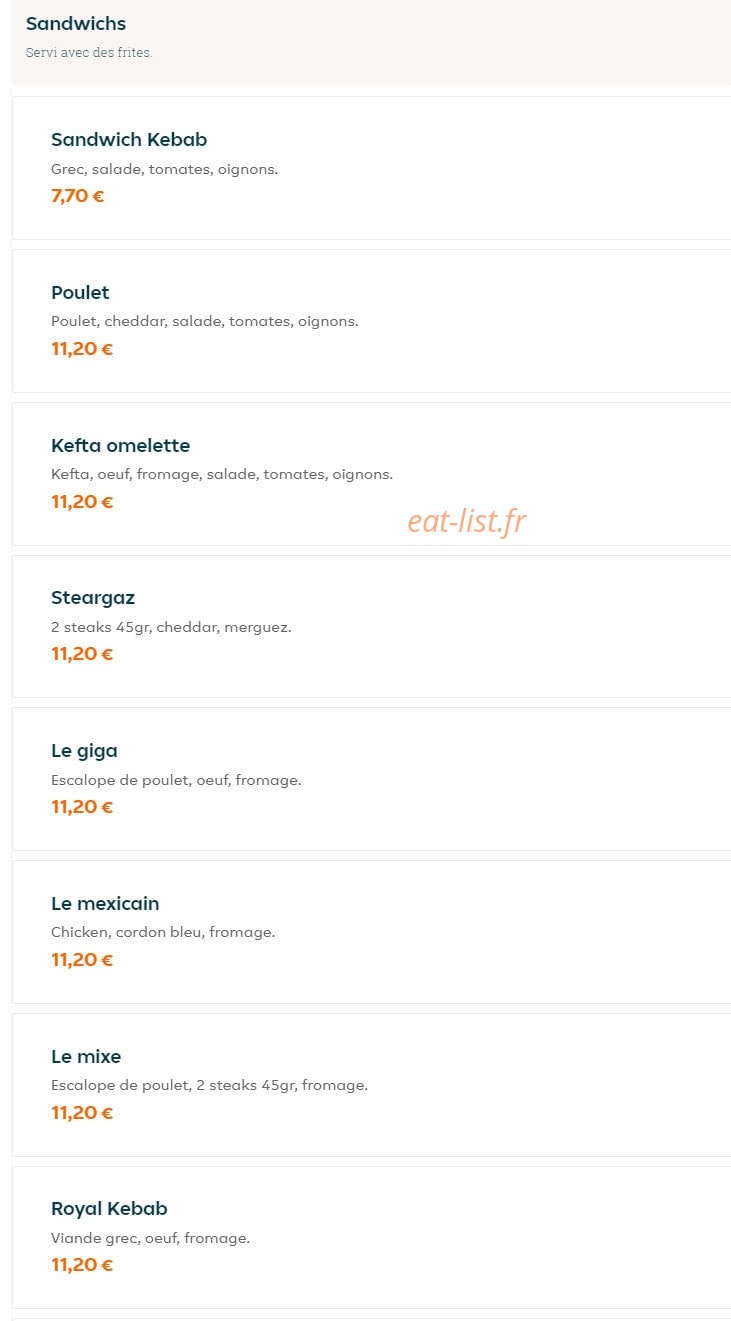Click the Sandwichs section heading
Viewport: 731px width, 1321px height.
76,23
